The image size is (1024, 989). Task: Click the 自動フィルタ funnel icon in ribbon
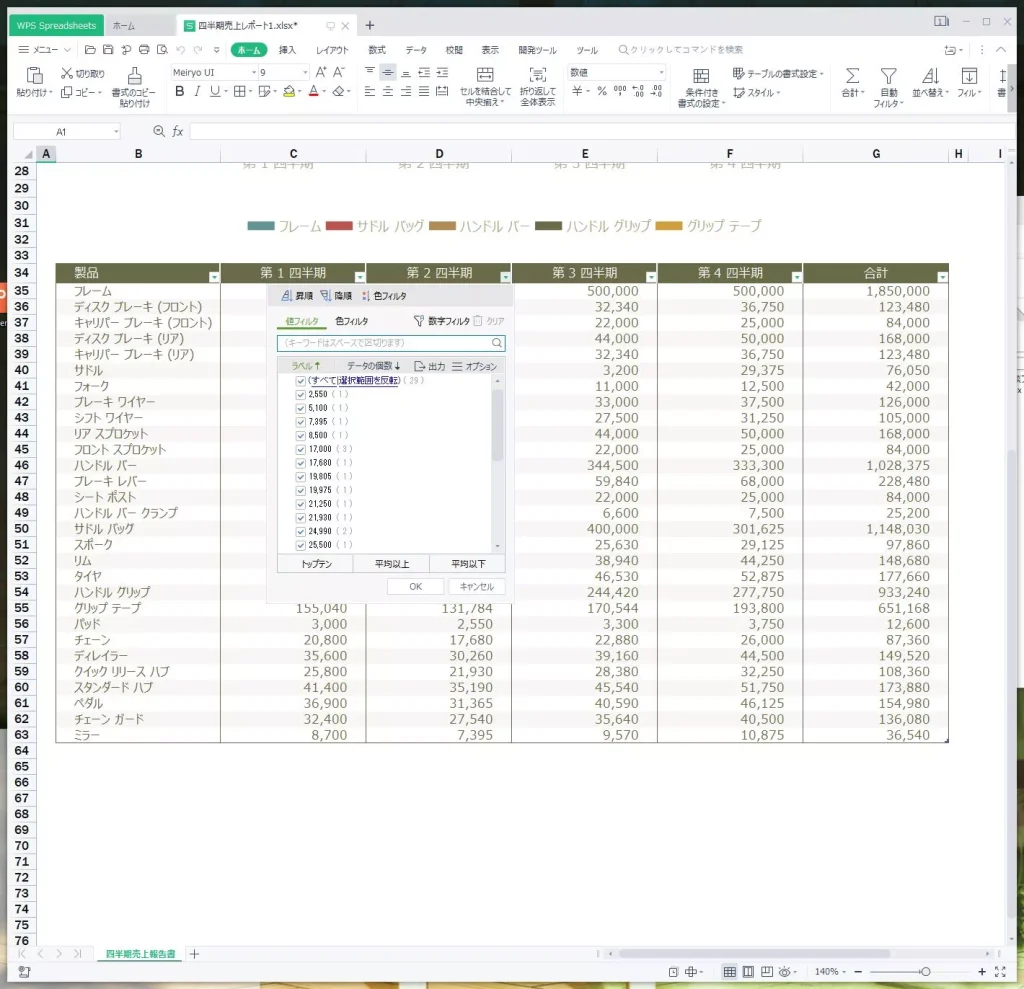pyautogui.click(x=887, y=76)
